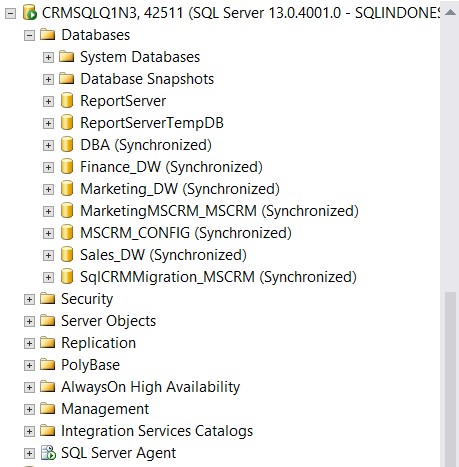This screenshot has height=467, width=459.
Task: Click the Finance_DW database cylinder icon
Action: point(67,167)
